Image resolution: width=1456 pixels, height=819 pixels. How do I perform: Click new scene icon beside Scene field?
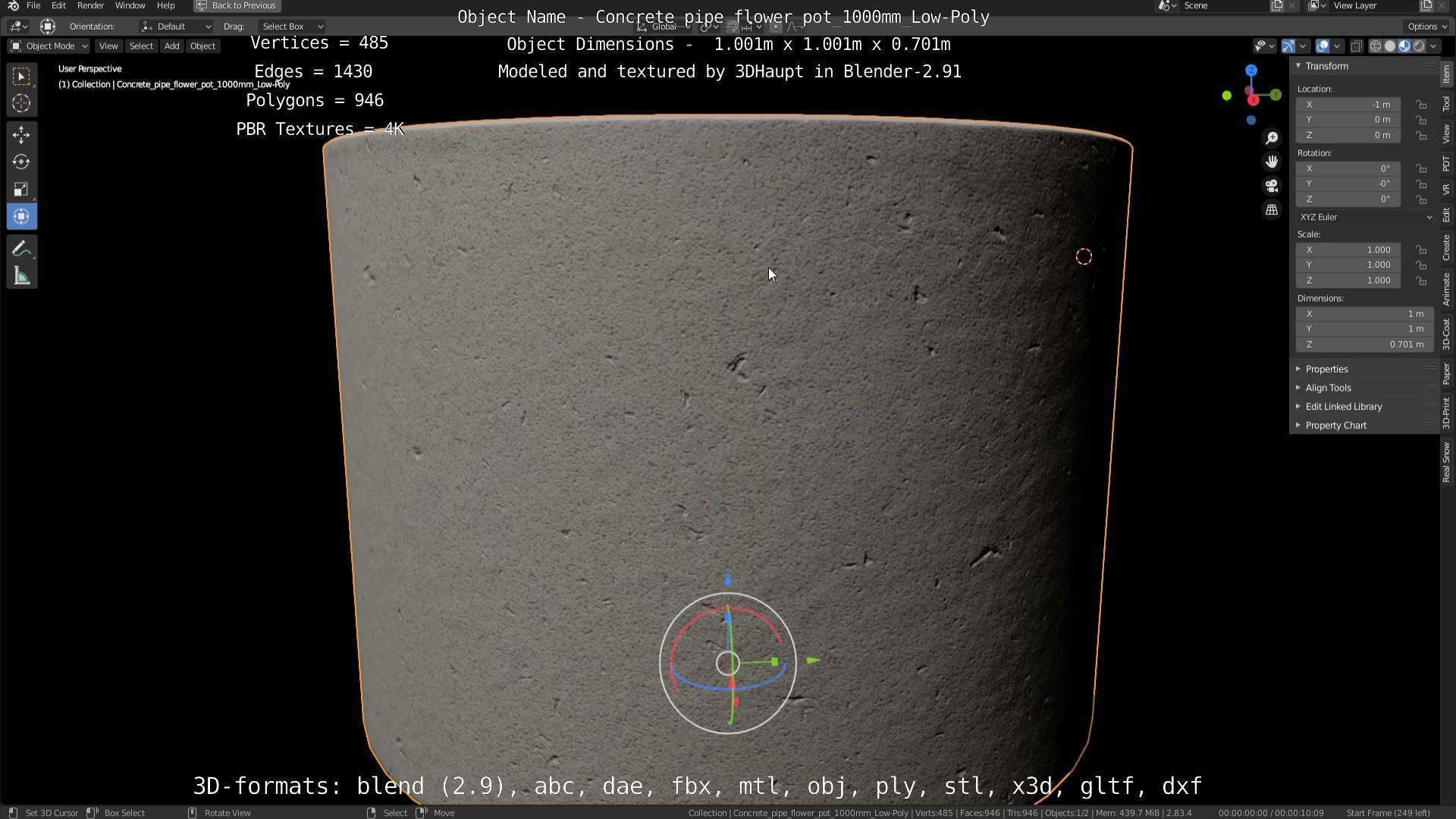point(1277,5)
